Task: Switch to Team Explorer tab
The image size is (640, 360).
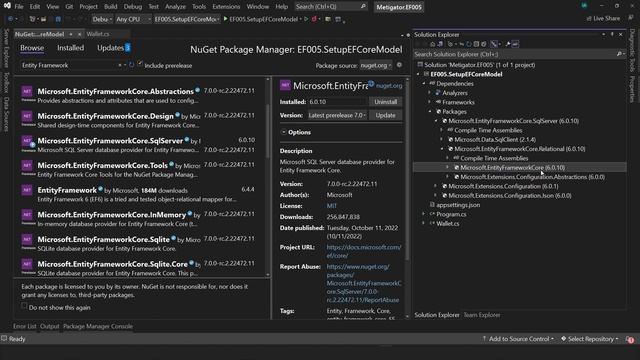Action: (482, 315)
